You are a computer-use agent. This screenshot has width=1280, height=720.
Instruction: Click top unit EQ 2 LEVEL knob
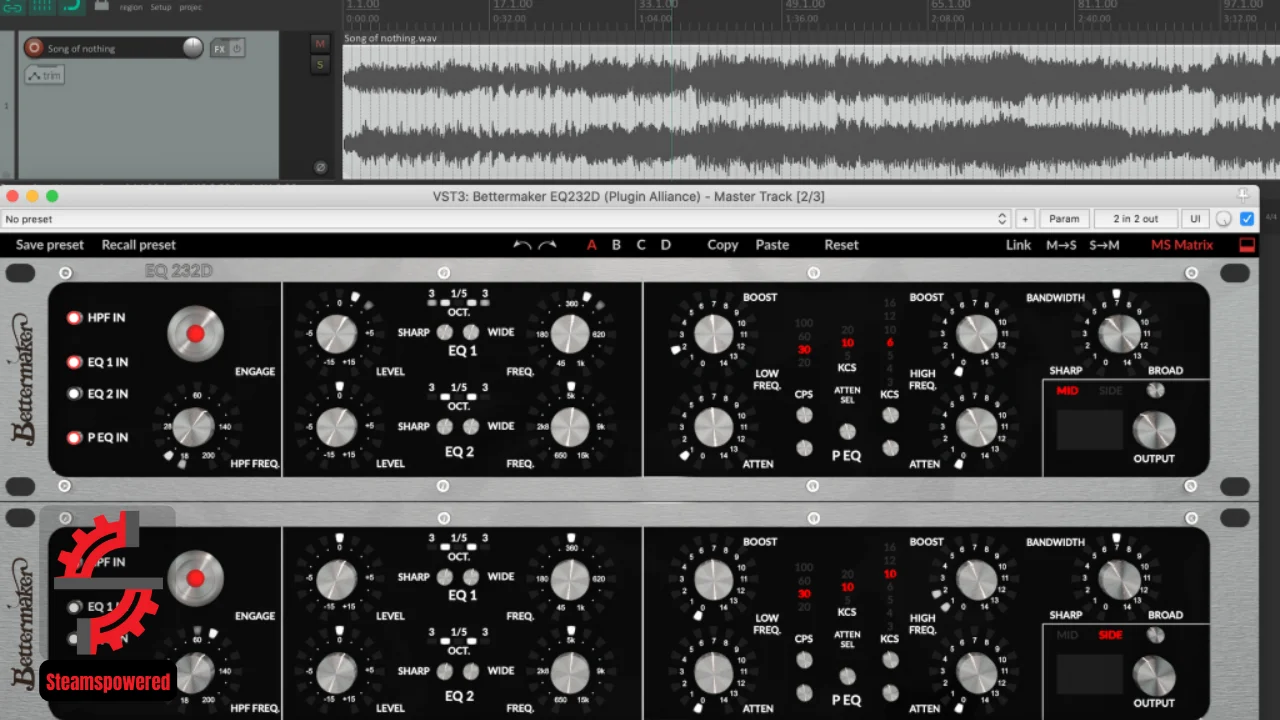(337, 427)
